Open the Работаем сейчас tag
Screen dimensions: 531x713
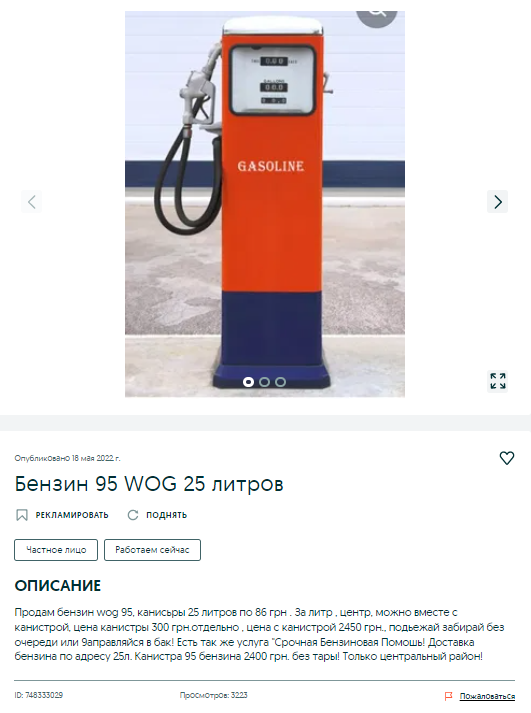[152, 550]
